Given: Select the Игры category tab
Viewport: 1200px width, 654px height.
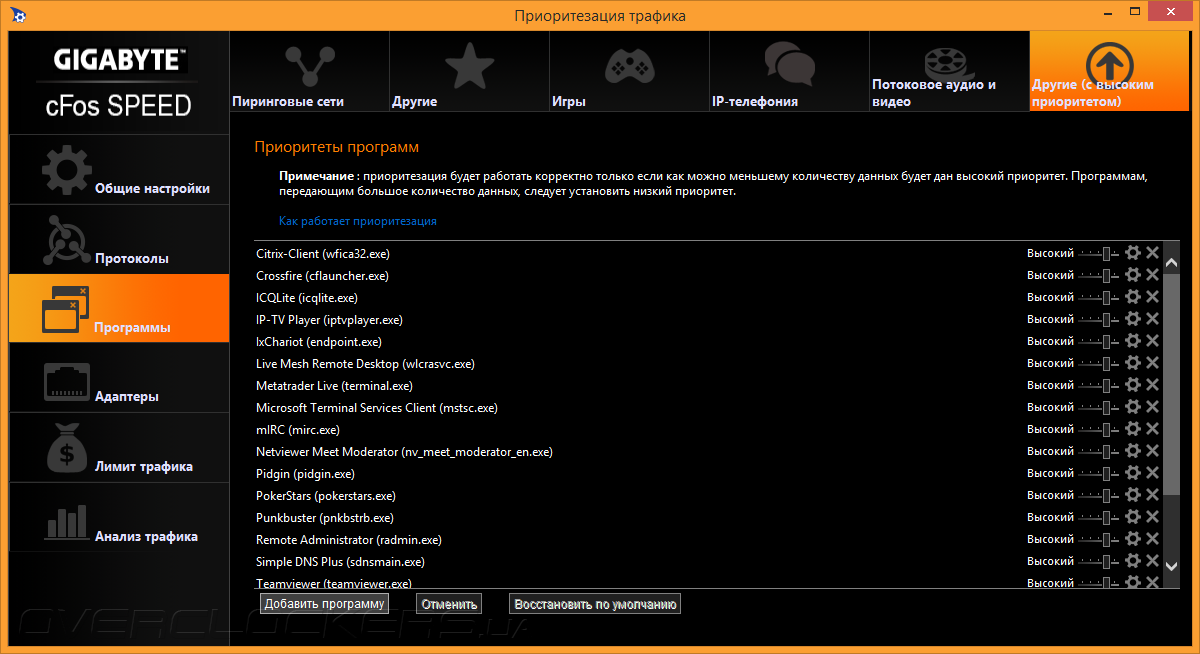Looking at the screenshot, I should [628, 72].
